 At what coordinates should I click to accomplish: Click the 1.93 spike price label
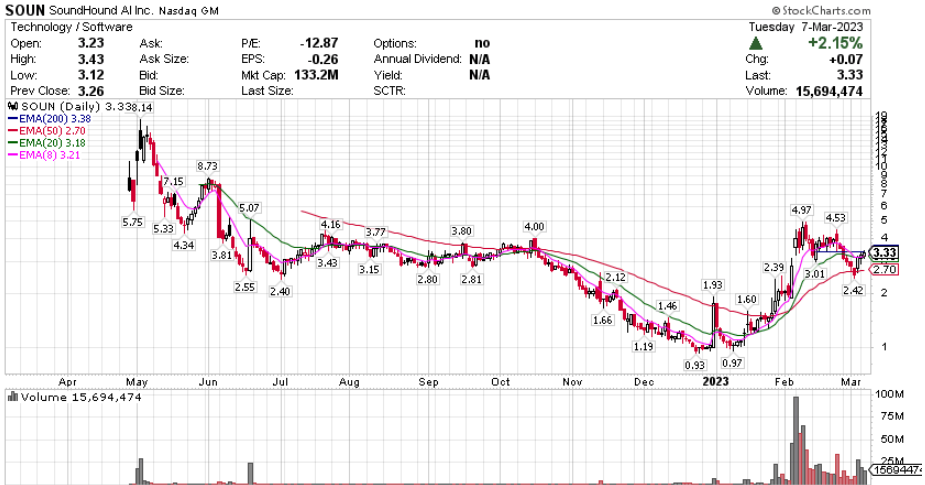pos(713,285)
